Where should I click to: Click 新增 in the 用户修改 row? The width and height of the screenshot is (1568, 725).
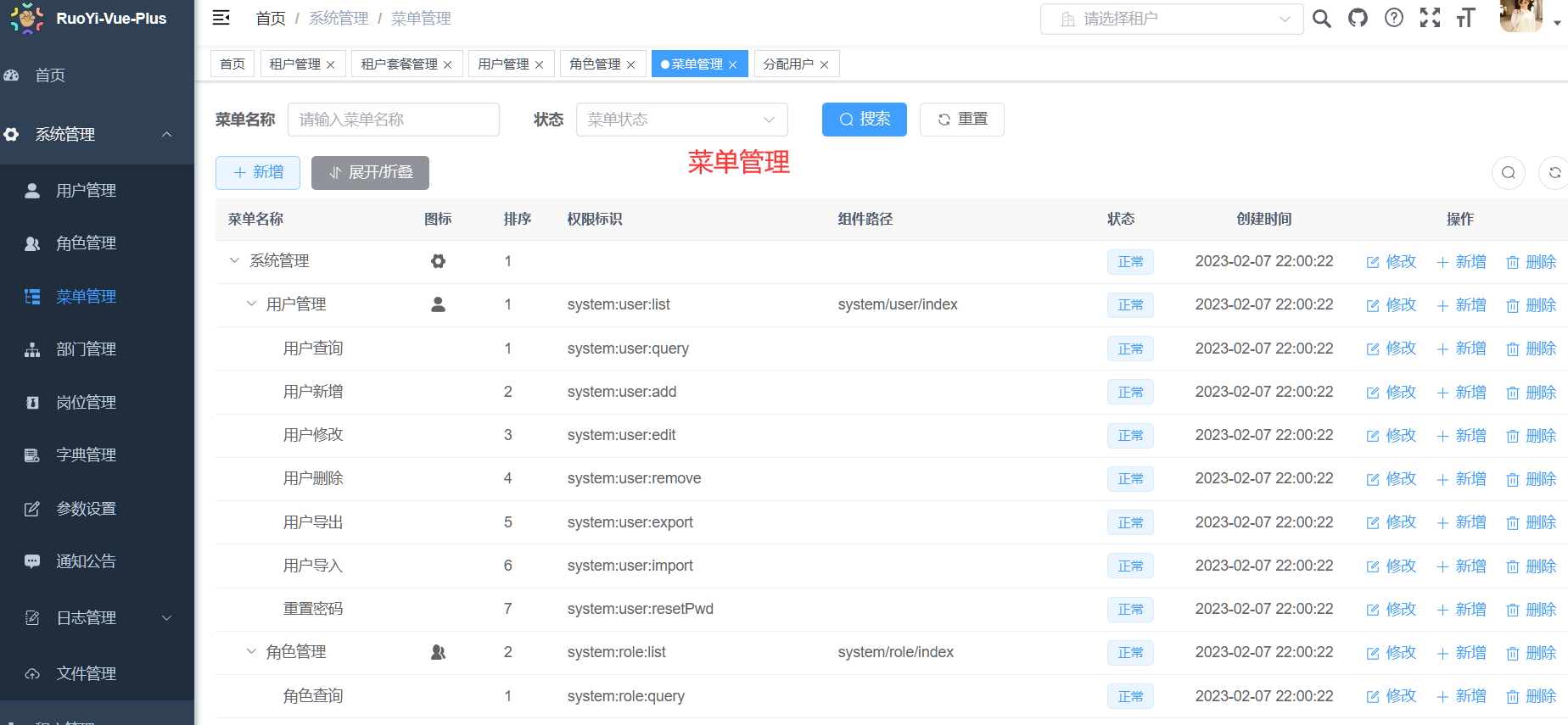1461,436
